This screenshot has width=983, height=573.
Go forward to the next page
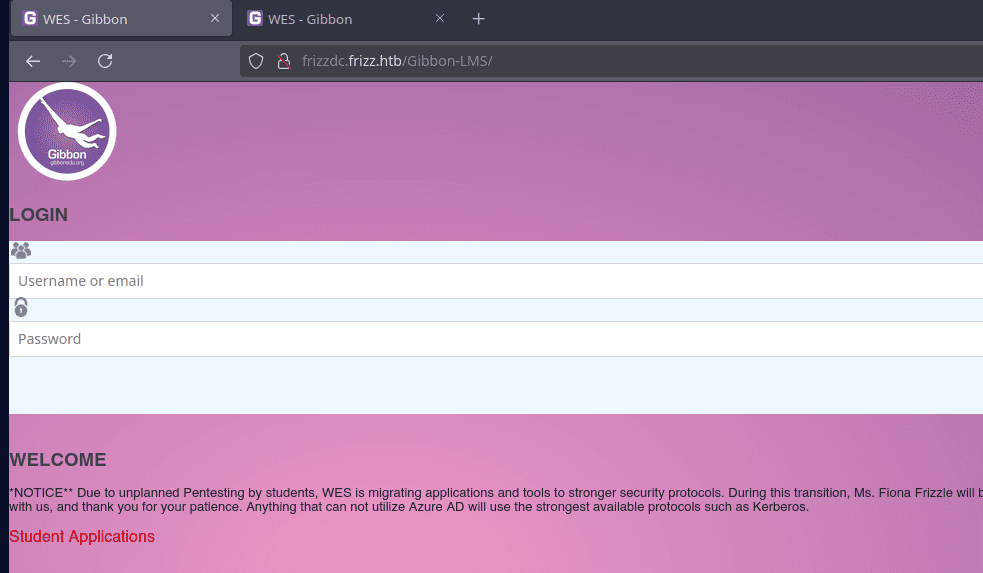tap(69, 61)
